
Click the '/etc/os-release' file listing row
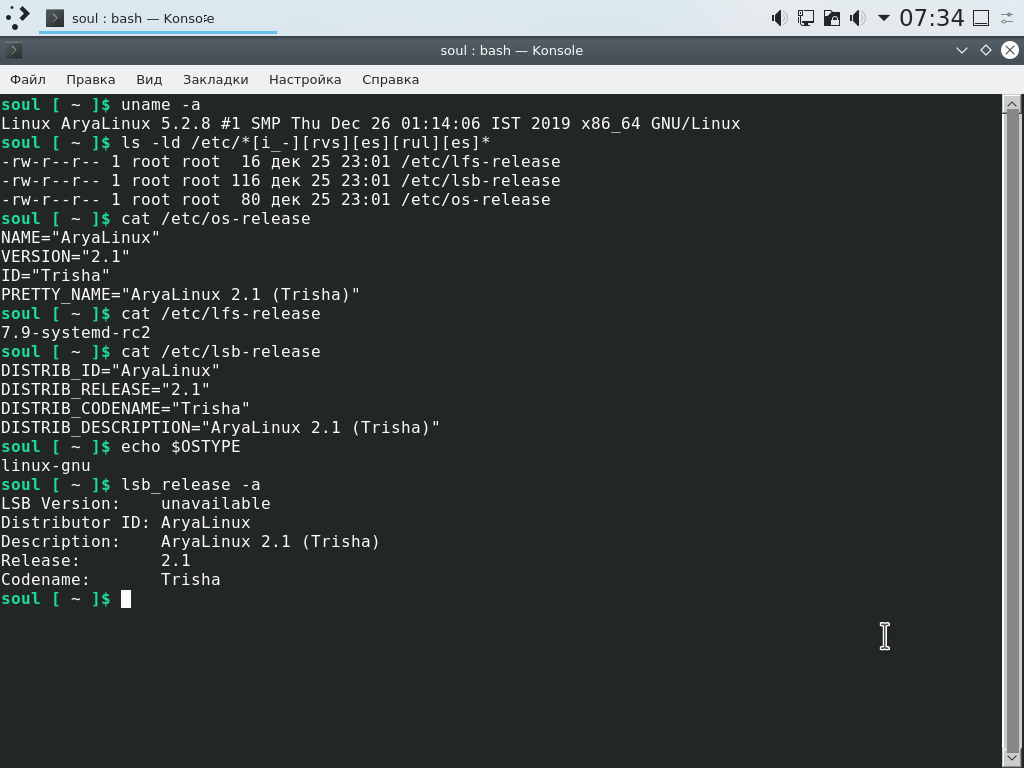click(275, 199)
